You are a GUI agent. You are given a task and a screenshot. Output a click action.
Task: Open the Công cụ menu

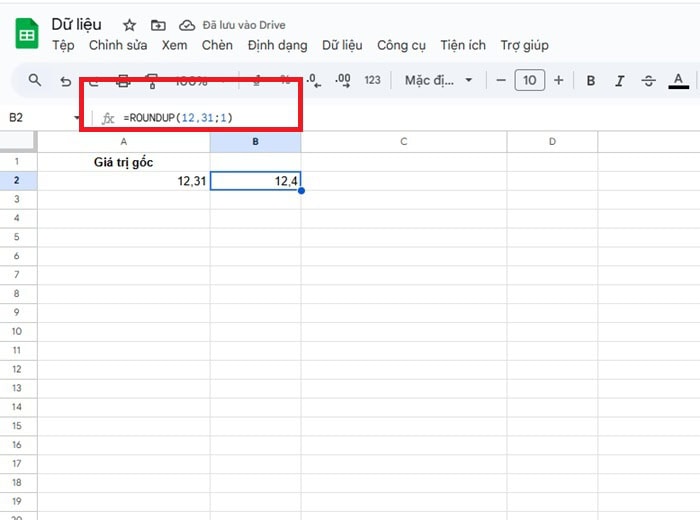(x=401, y=46)
